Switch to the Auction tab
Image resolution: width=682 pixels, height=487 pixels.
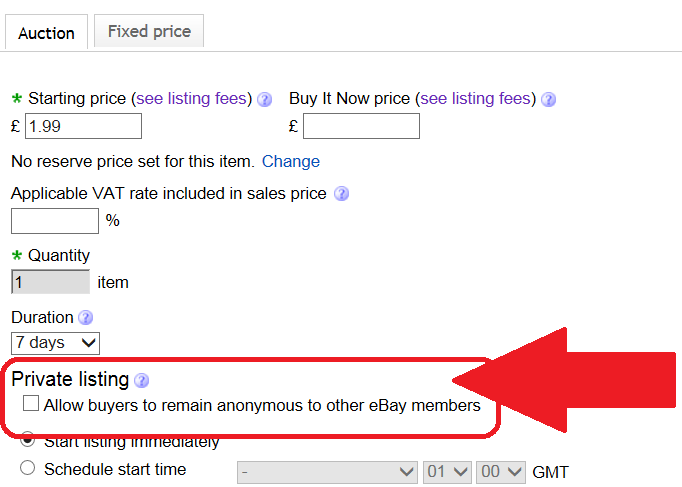pos(46,33)
